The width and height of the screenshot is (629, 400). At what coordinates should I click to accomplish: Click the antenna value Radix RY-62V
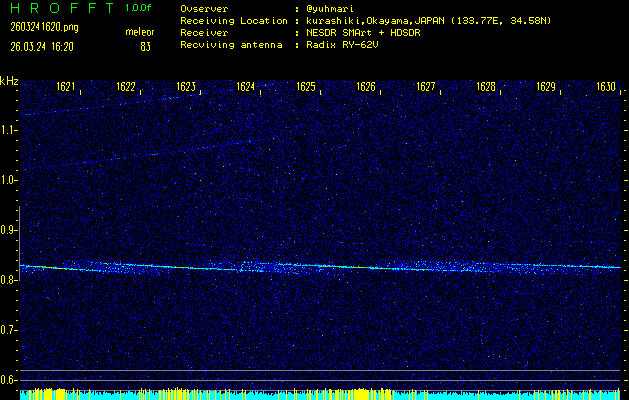click(x=342, y=45)
